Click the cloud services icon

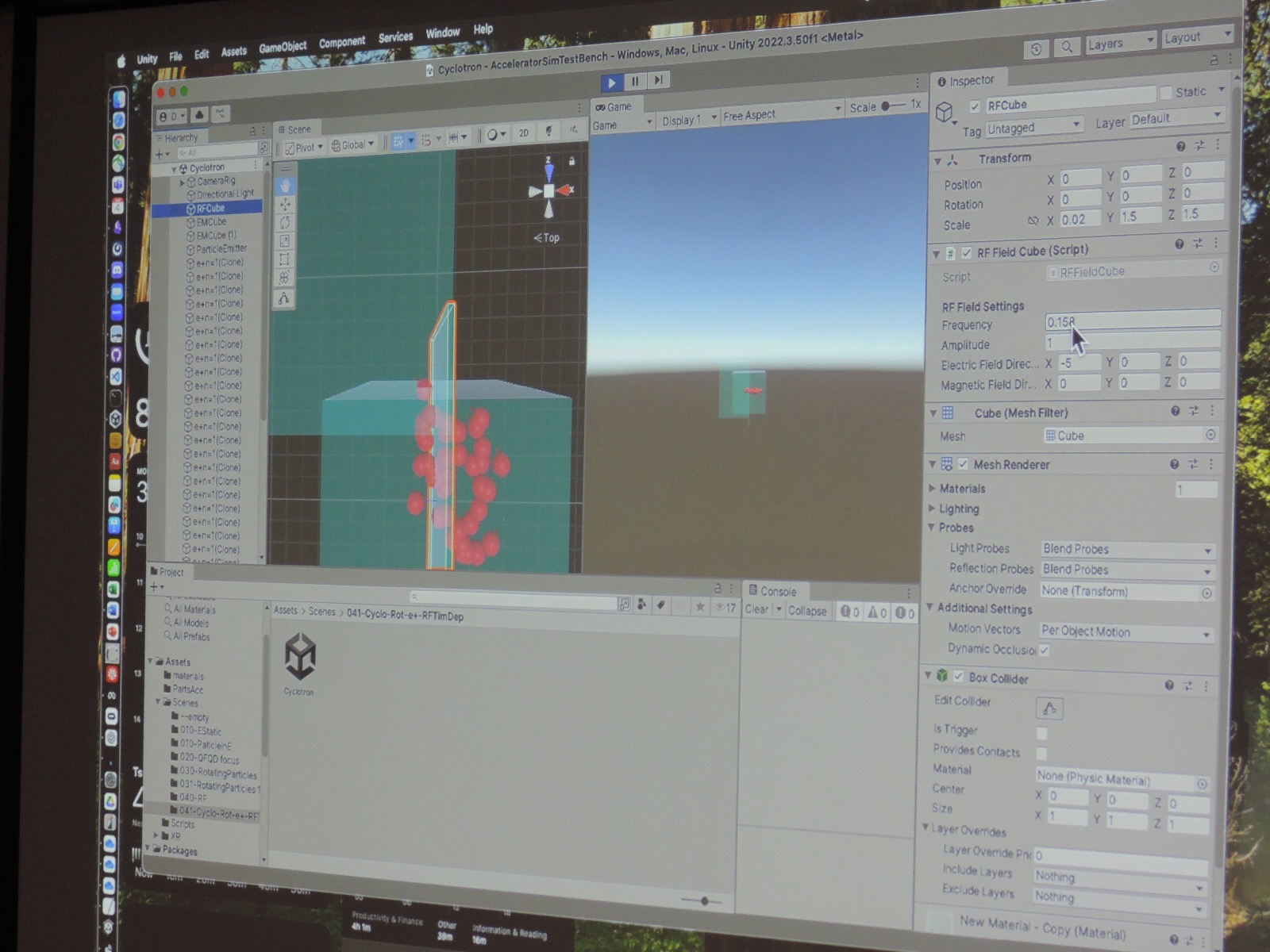click(199, 115)
